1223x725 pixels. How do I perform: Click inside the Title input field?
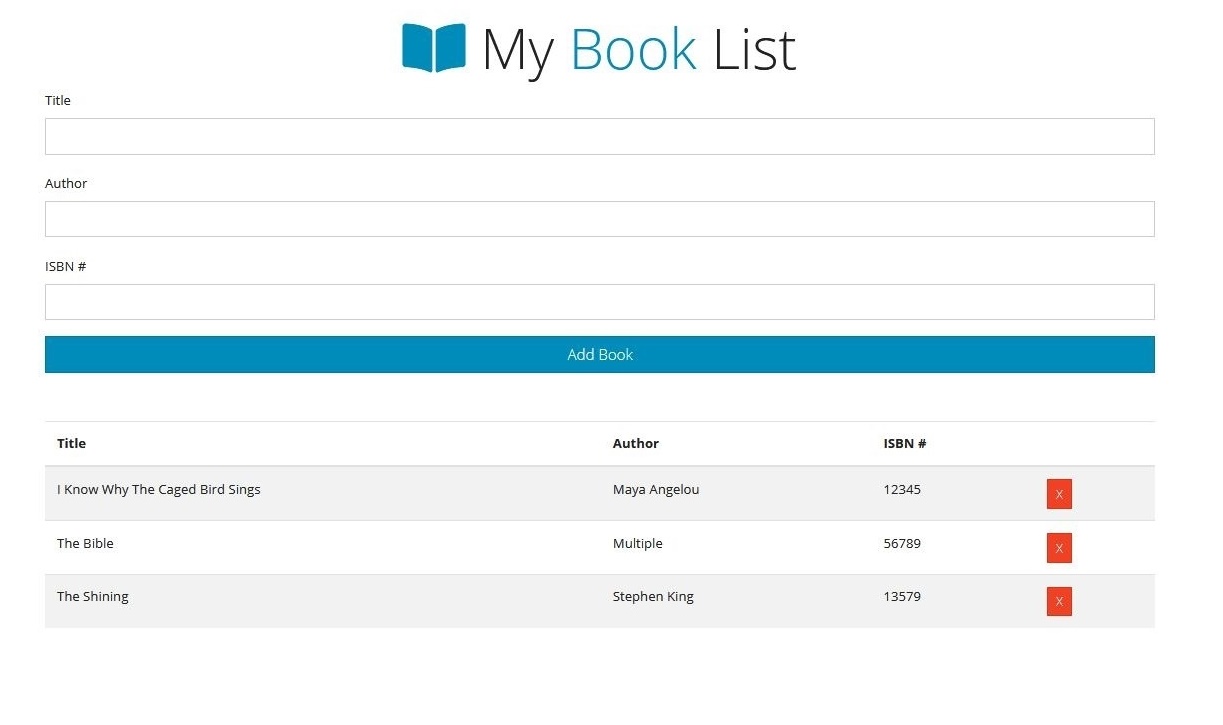599,136
